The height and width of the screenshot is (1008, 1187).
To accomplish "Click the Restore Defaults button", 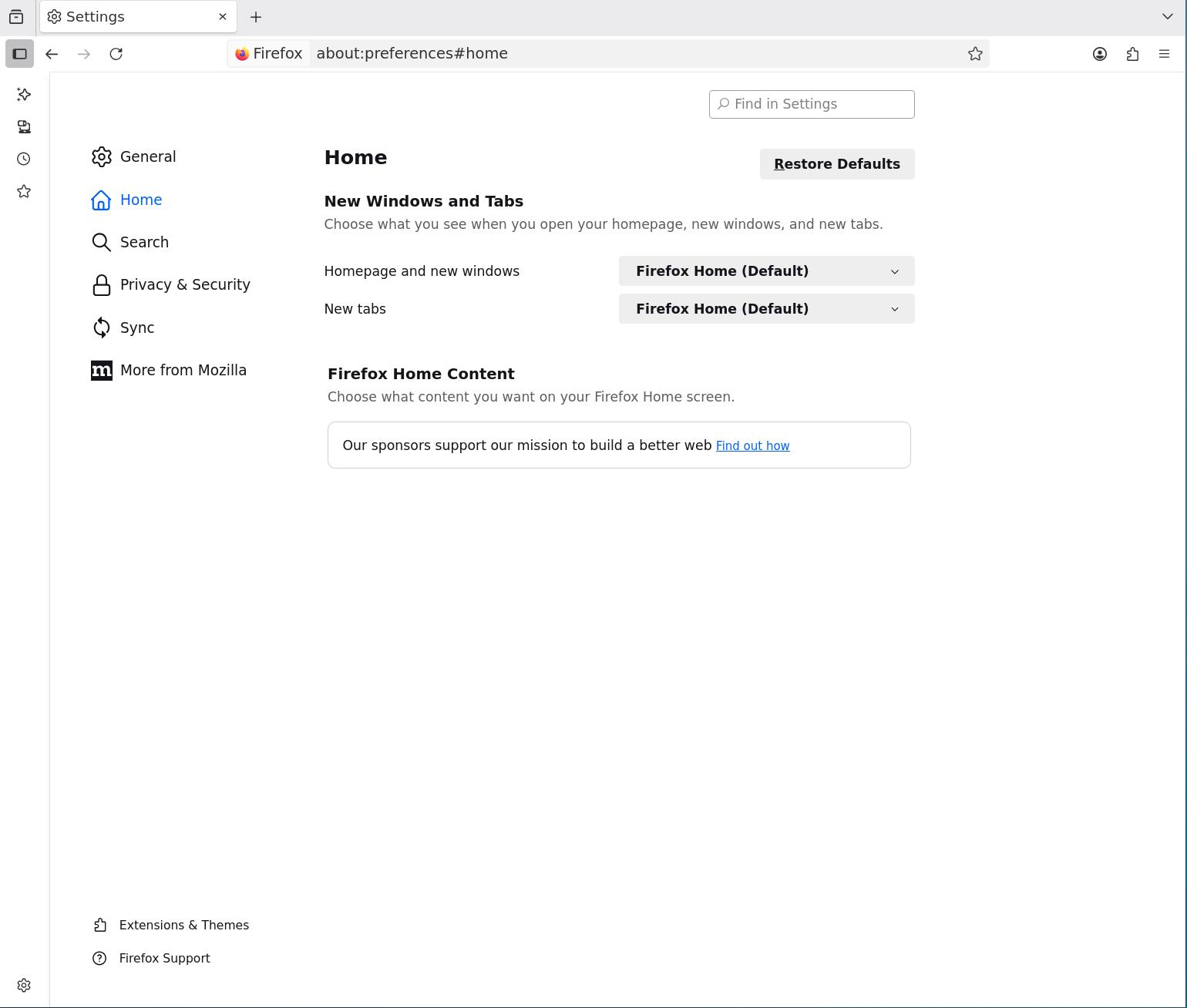I will (x=837, y=164).
